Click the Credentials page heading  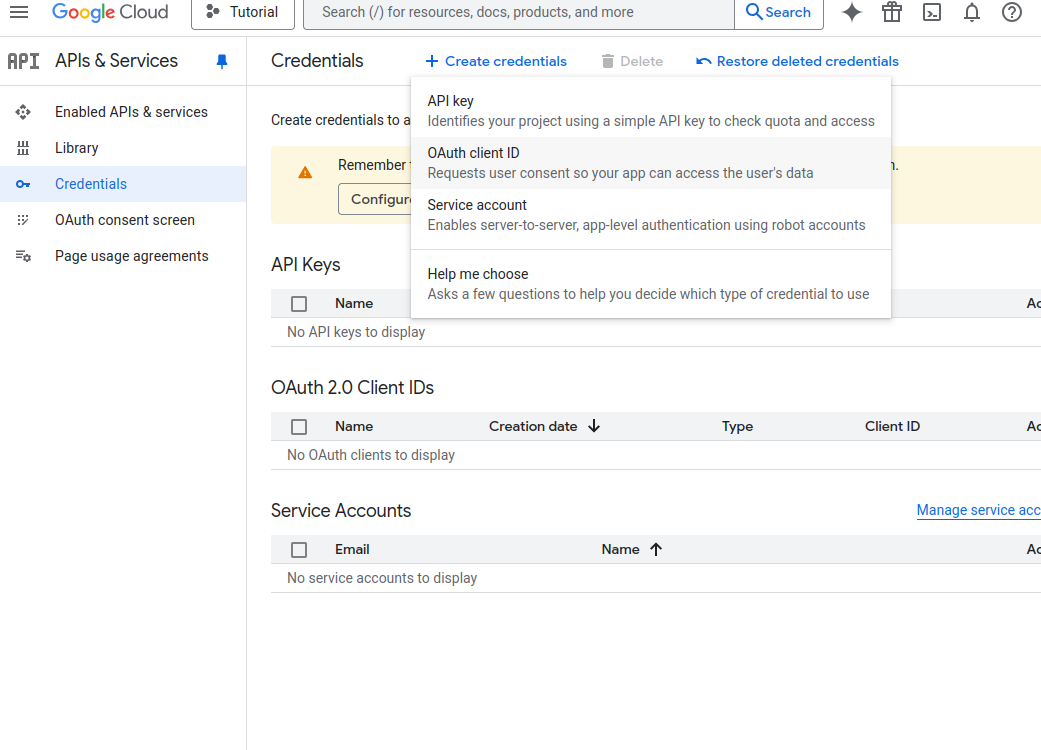coord(317,60)
